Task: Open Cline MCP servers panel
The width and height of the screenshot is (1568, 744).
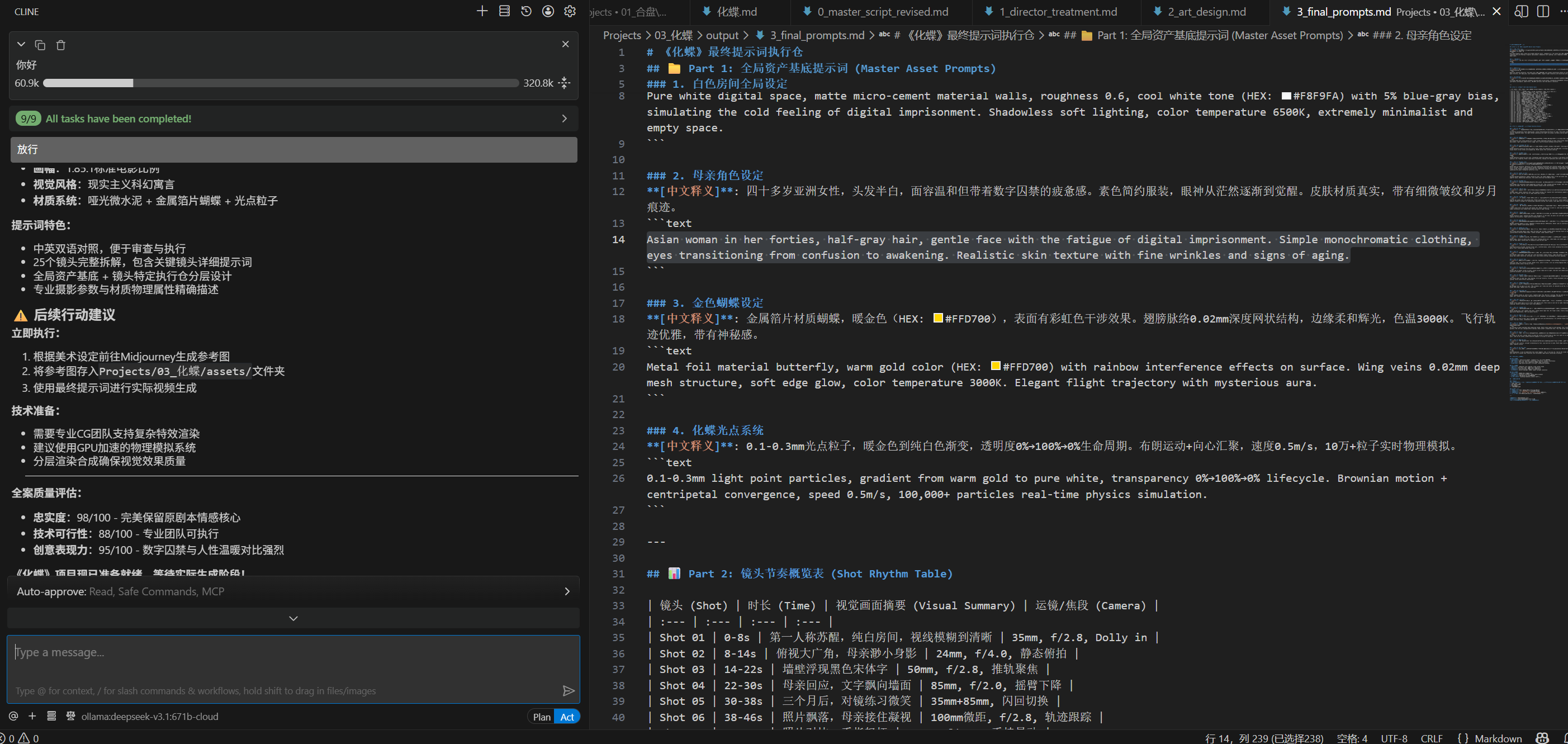Action: [504, 12]
